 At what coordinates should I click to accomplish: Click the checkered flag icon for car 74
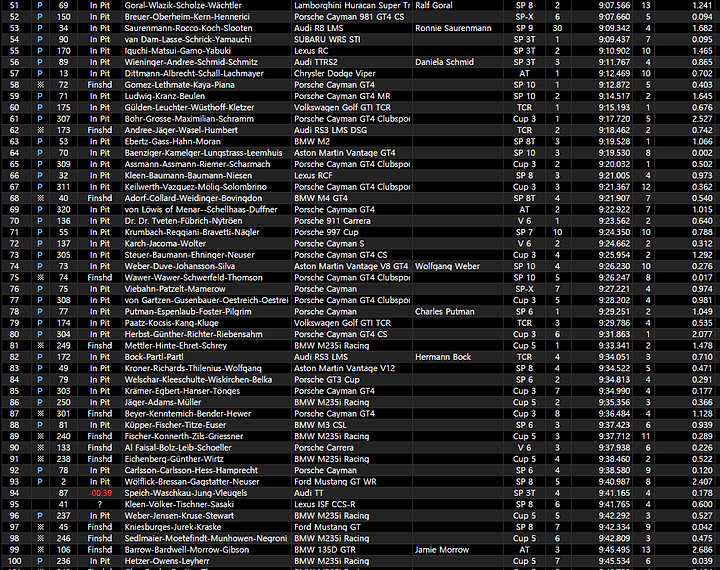coord(40,278)
